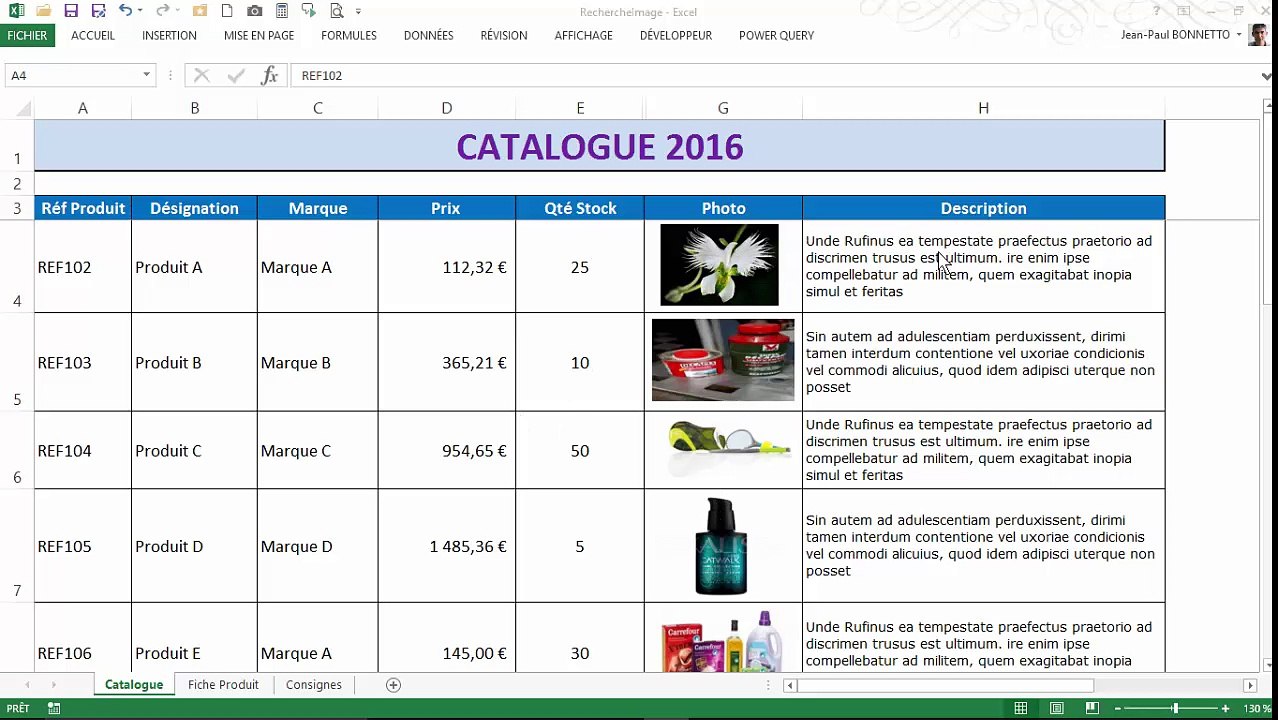This screenshot has height=720, width=1278.
Task: Open zoom dialog via 130 % label
Action: pyautogui.click(x=1257, y=709)
